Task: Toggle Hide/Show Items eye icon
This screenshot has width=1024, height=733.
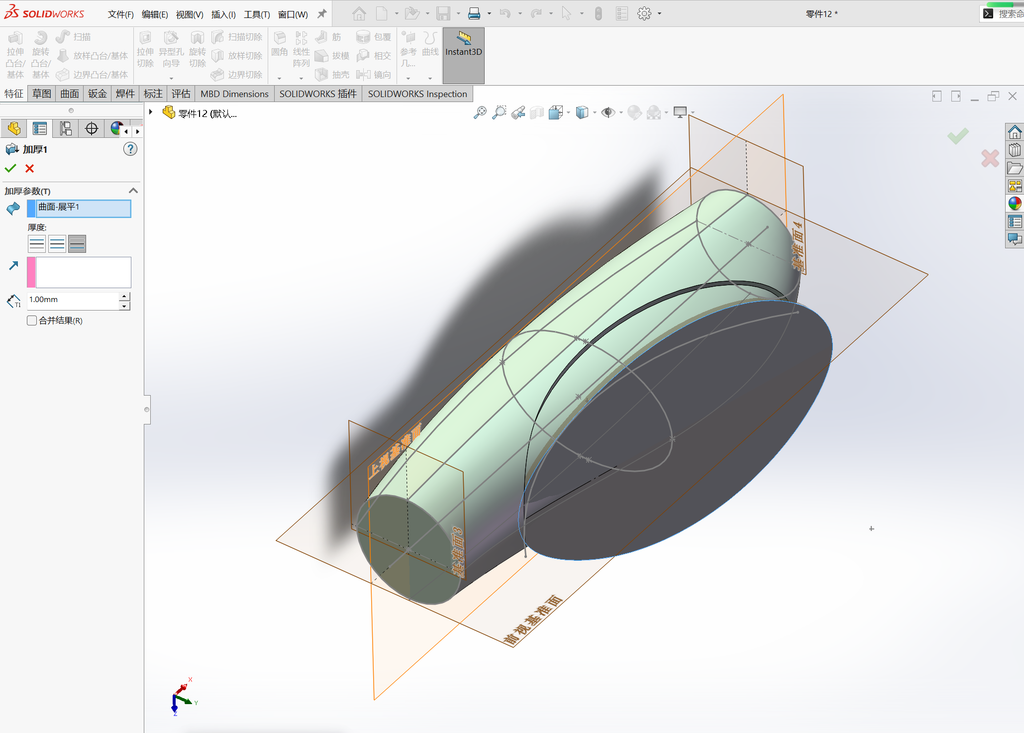Action: click(x=607, y=113)
